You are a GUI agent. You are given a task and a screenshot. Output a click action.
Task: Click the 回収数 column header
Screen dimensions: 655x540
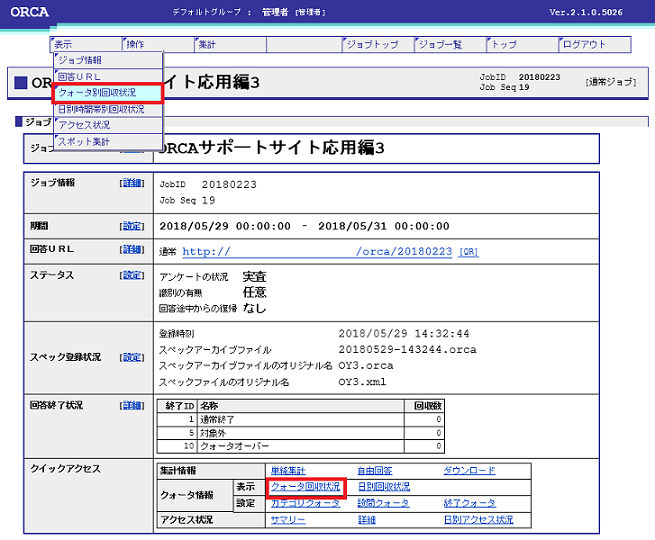(x=424, y=406)
